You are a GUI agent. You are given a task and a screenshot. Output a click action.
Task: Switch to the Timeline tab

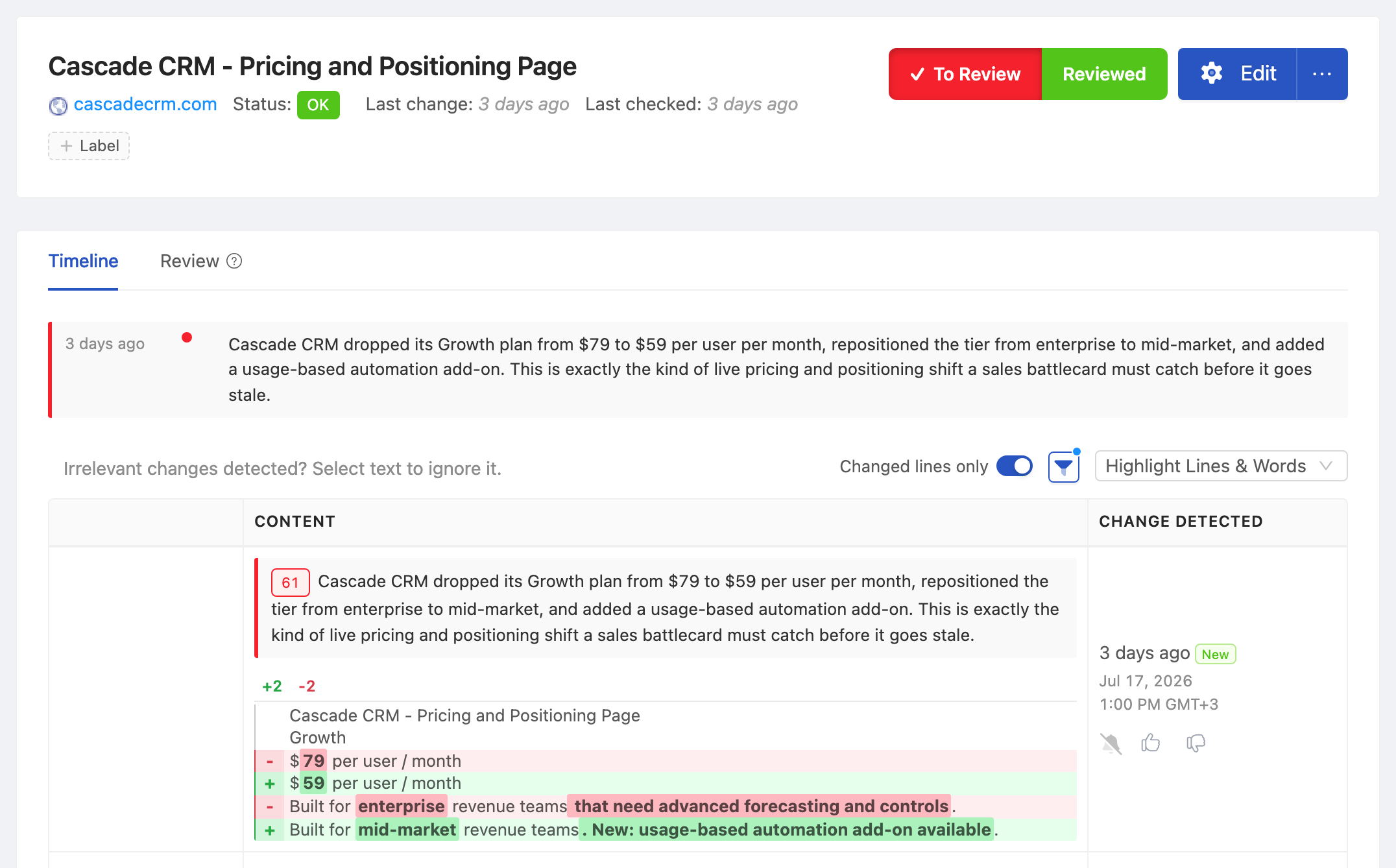83,261
